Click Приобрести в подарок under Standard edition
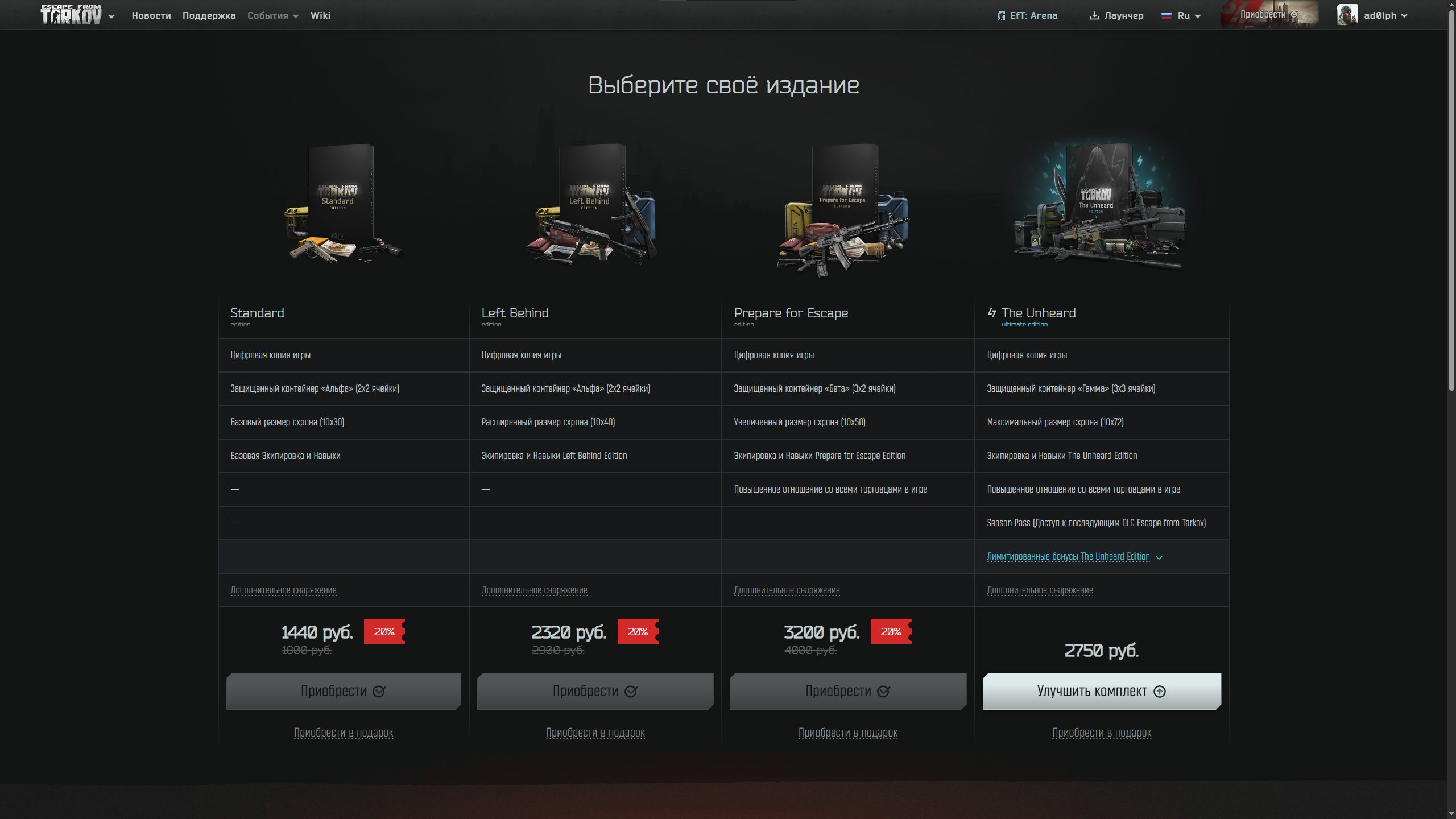 (343, 733)
